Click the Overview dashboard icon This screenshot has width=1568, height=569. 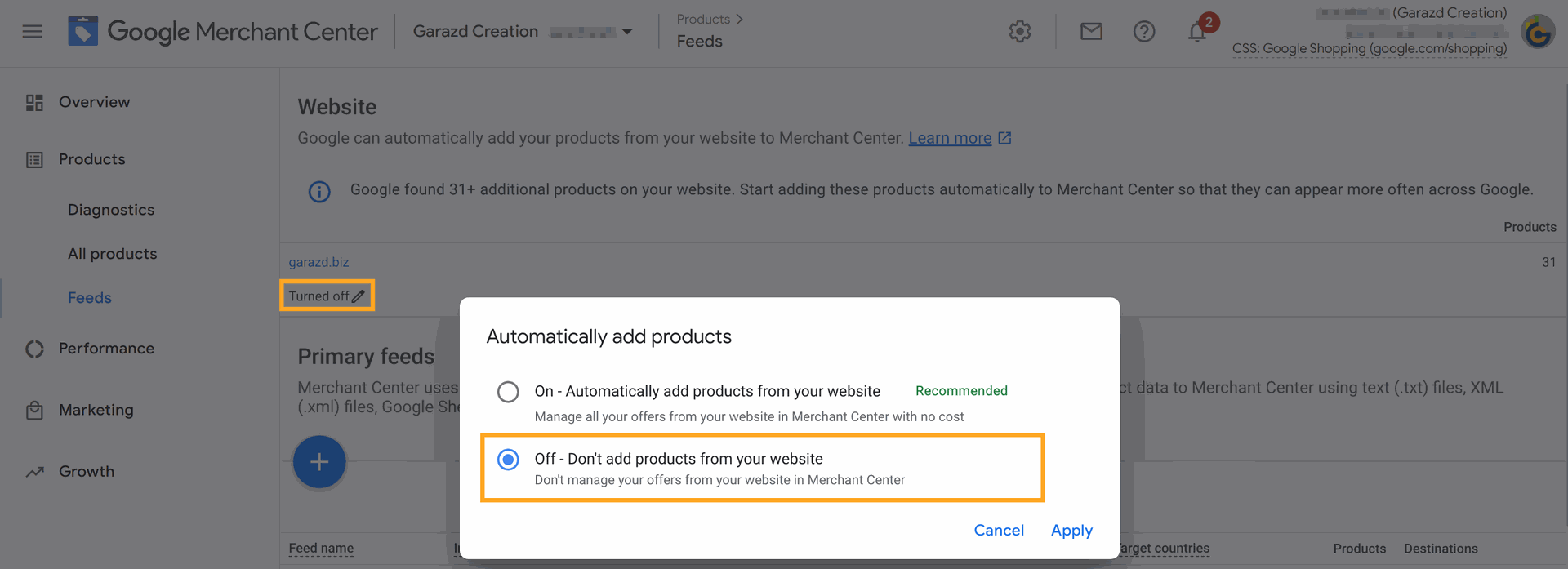pyautogui.click(x=34, y=103)
